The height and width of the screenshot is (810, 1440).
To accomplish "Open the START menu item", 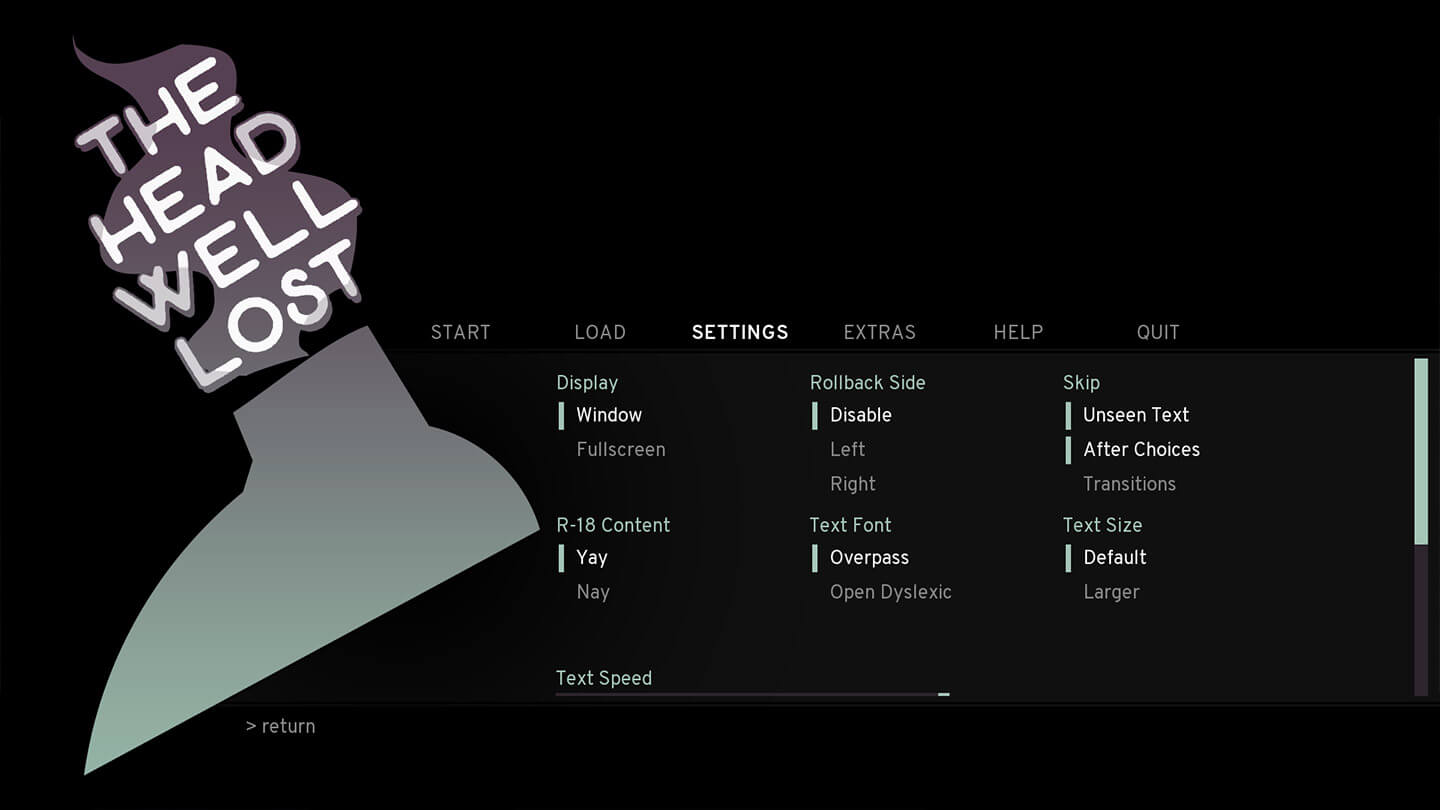I will point(460,332).
